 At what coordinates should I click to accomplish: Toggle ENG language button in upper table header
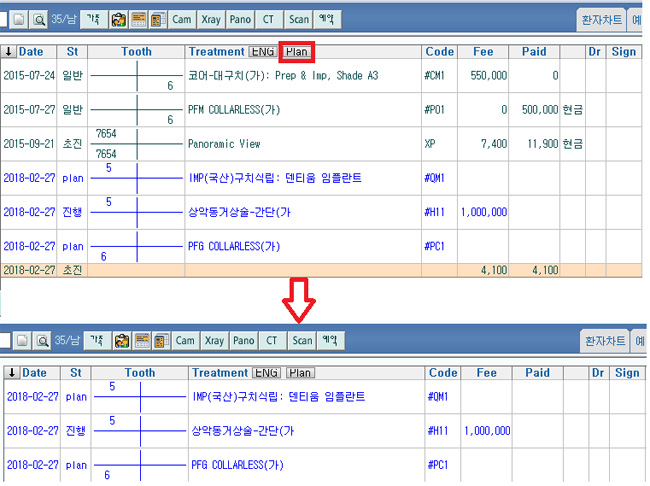tap(264, 51)
